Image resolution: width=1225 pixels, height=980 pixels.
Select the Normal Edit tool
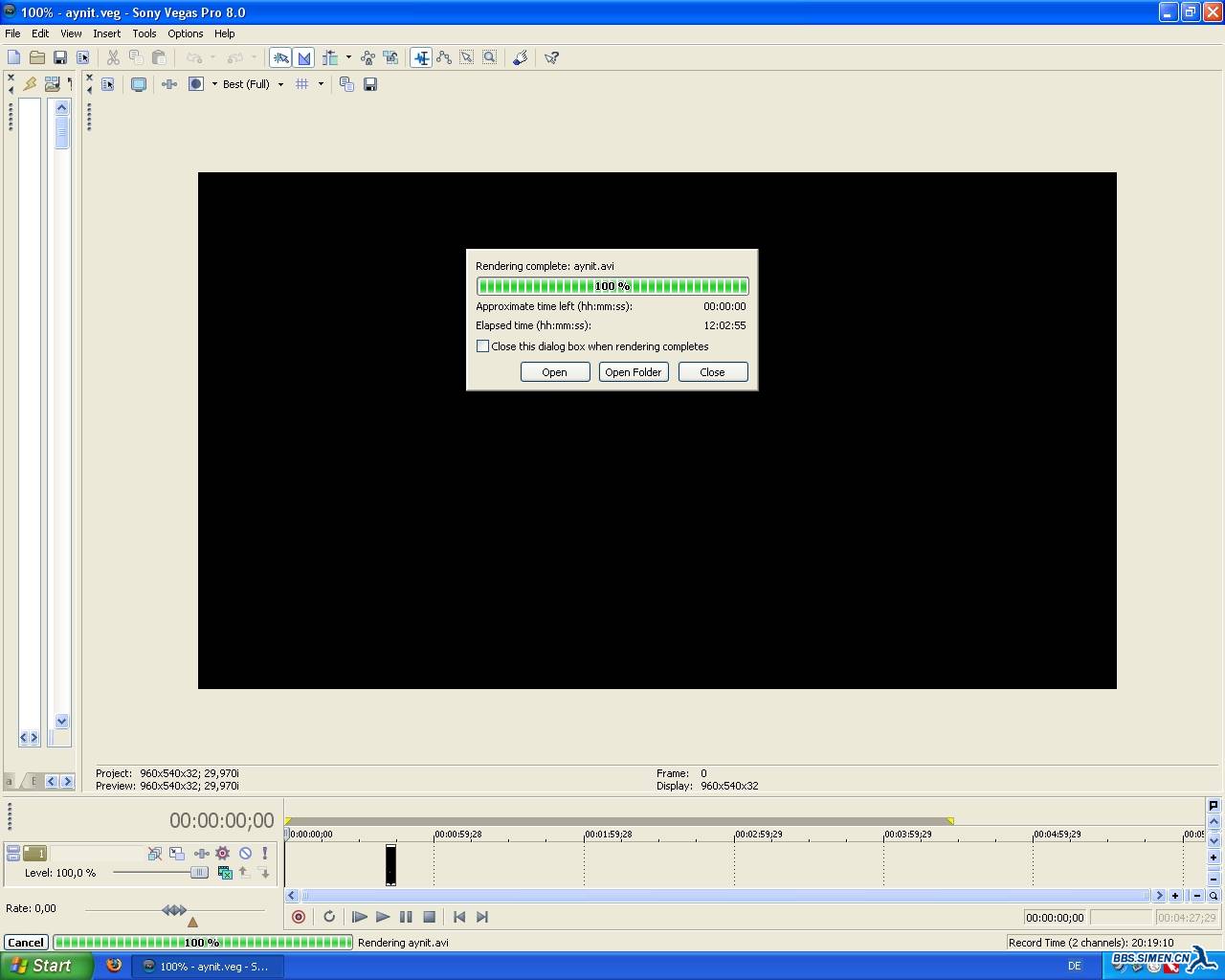(x=421, y=57)
